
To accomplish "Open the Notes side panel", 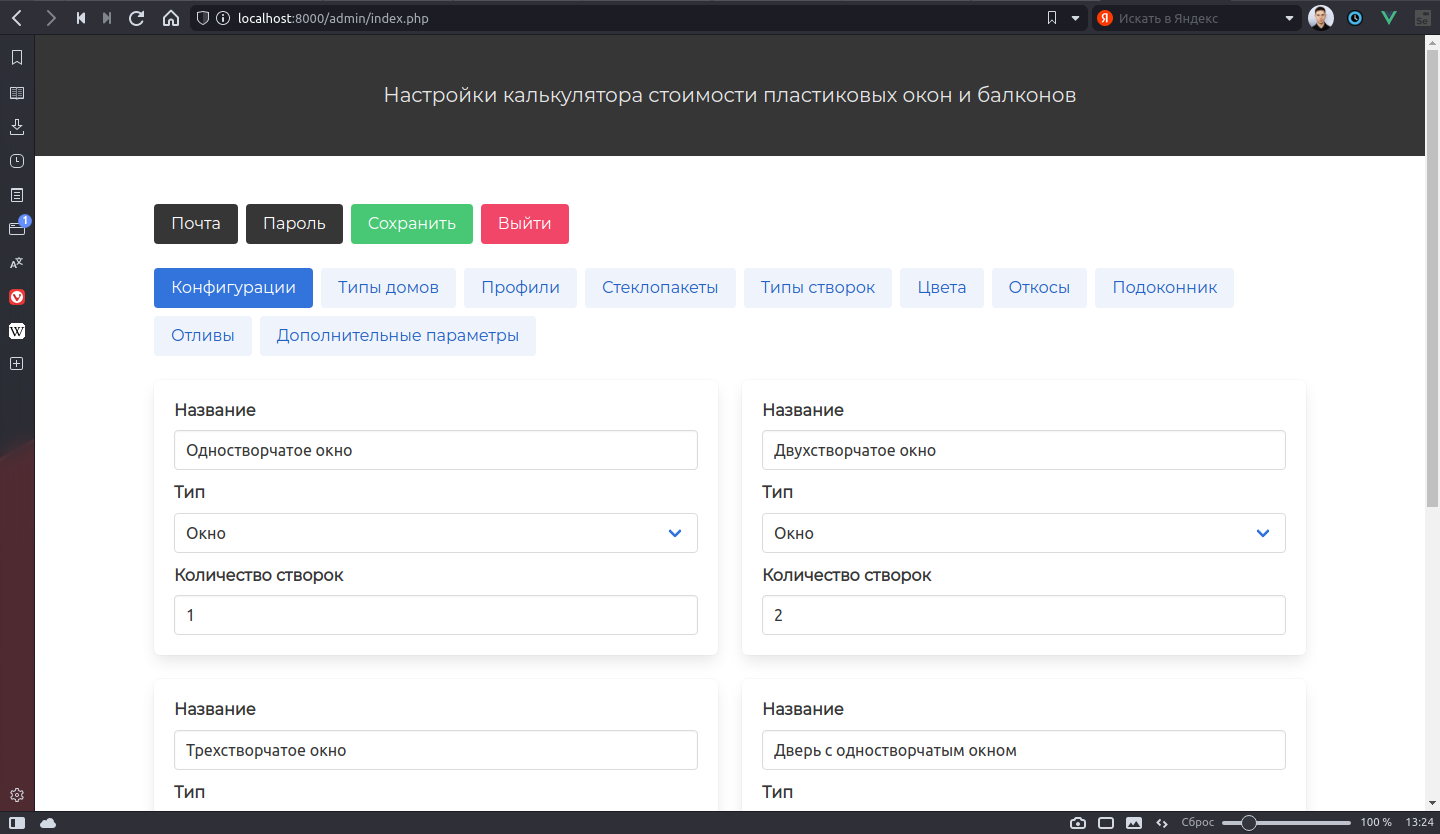I will 17,195.
